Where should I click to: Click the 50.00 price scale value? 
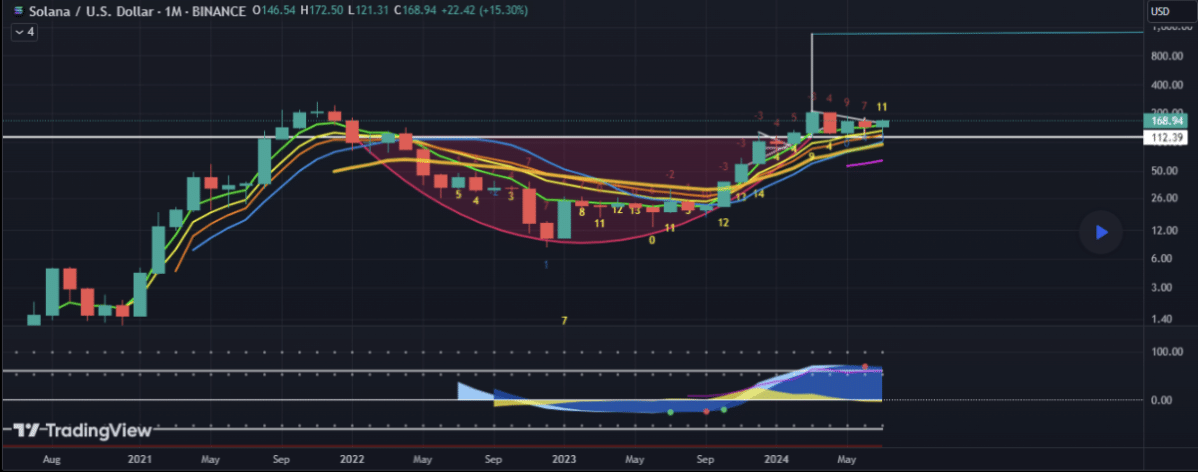[1164, 171]
